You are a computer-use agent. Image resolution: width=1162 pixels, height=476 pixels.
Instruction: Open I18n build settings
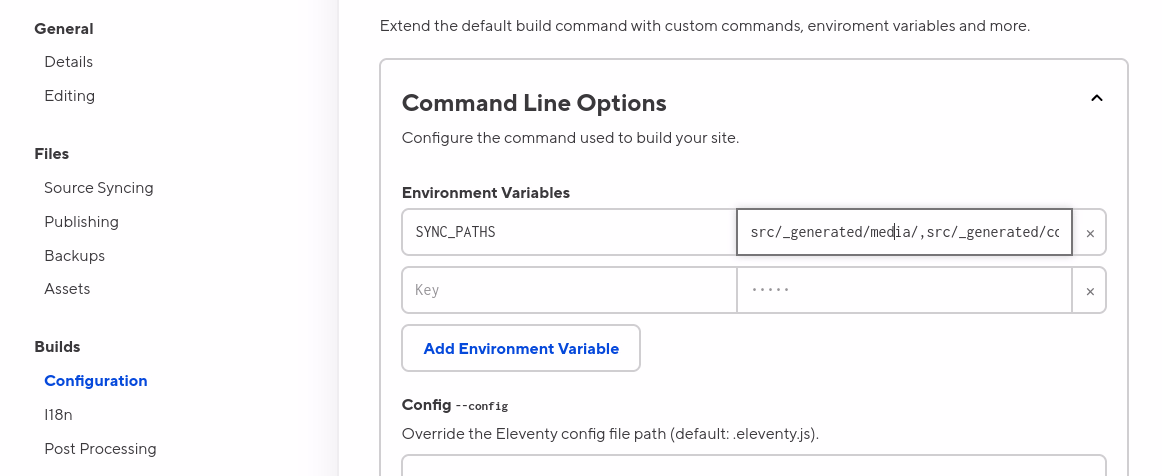[x=58, y=415]
